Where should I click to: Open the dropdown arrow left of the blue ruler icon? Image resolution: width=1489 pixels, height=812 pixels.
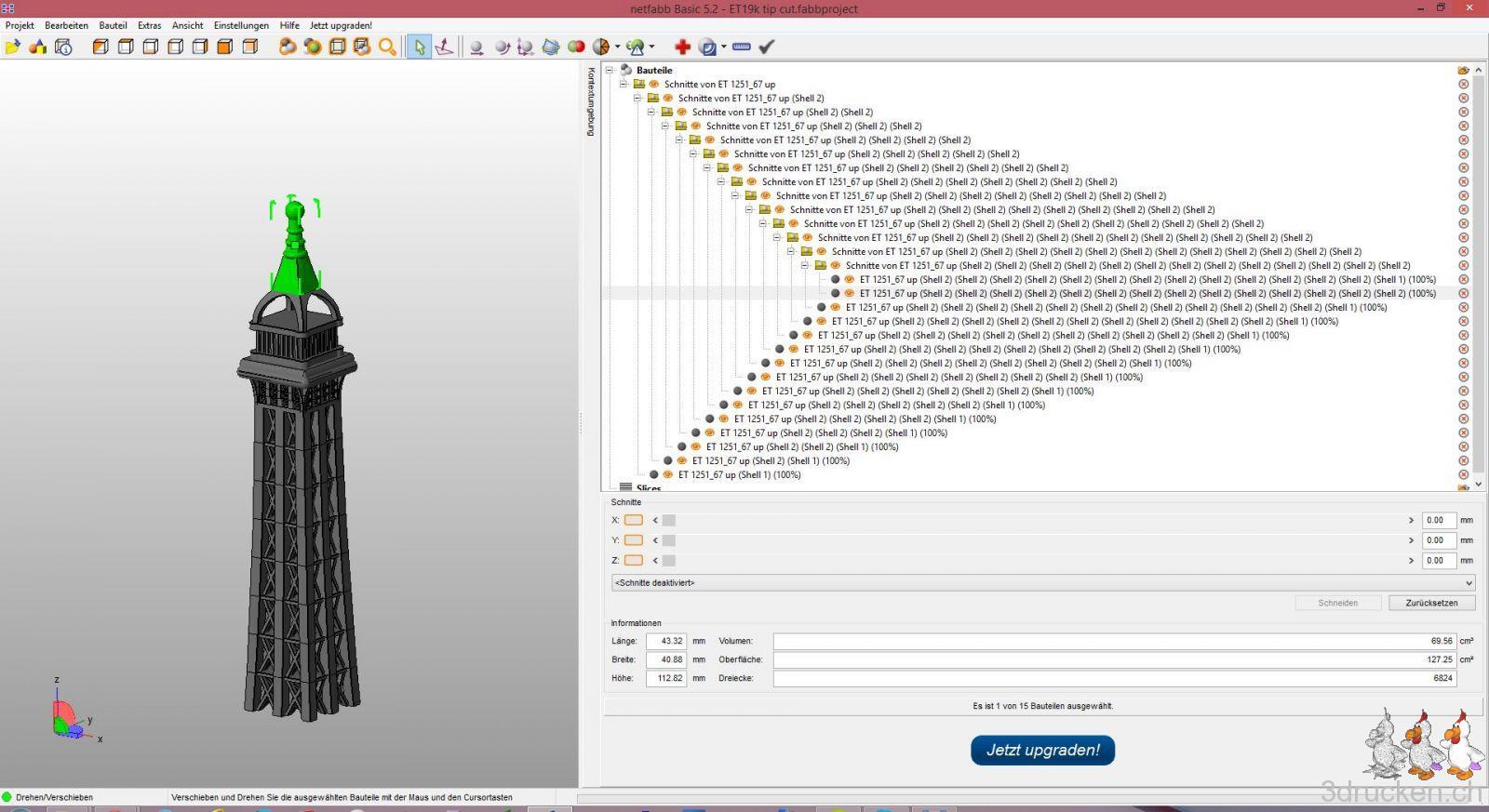723,47
